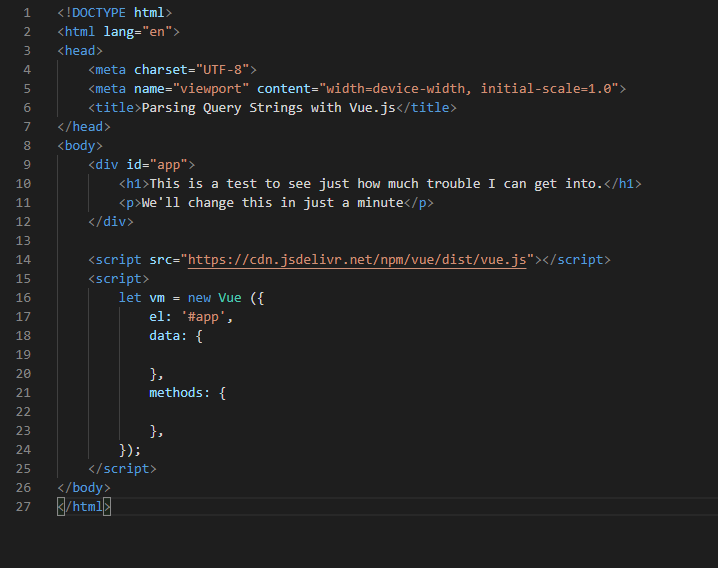The image size is (718, 568).
Task: Click the "width=device-width, initial-scale=1.0" content string
Action: pos(469,89)
